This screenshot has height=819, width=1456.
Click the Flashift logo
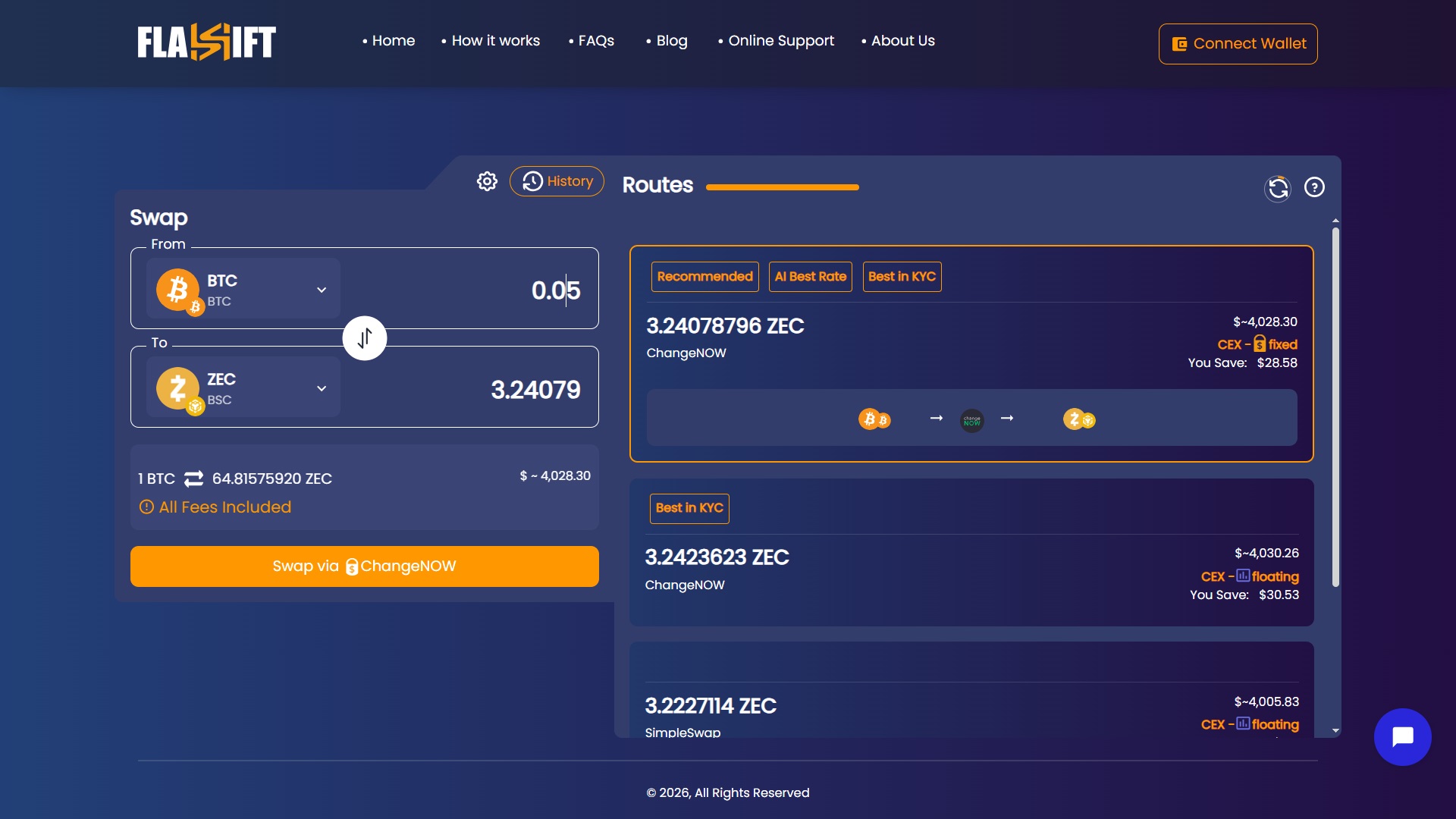click(x=206, y=42)
